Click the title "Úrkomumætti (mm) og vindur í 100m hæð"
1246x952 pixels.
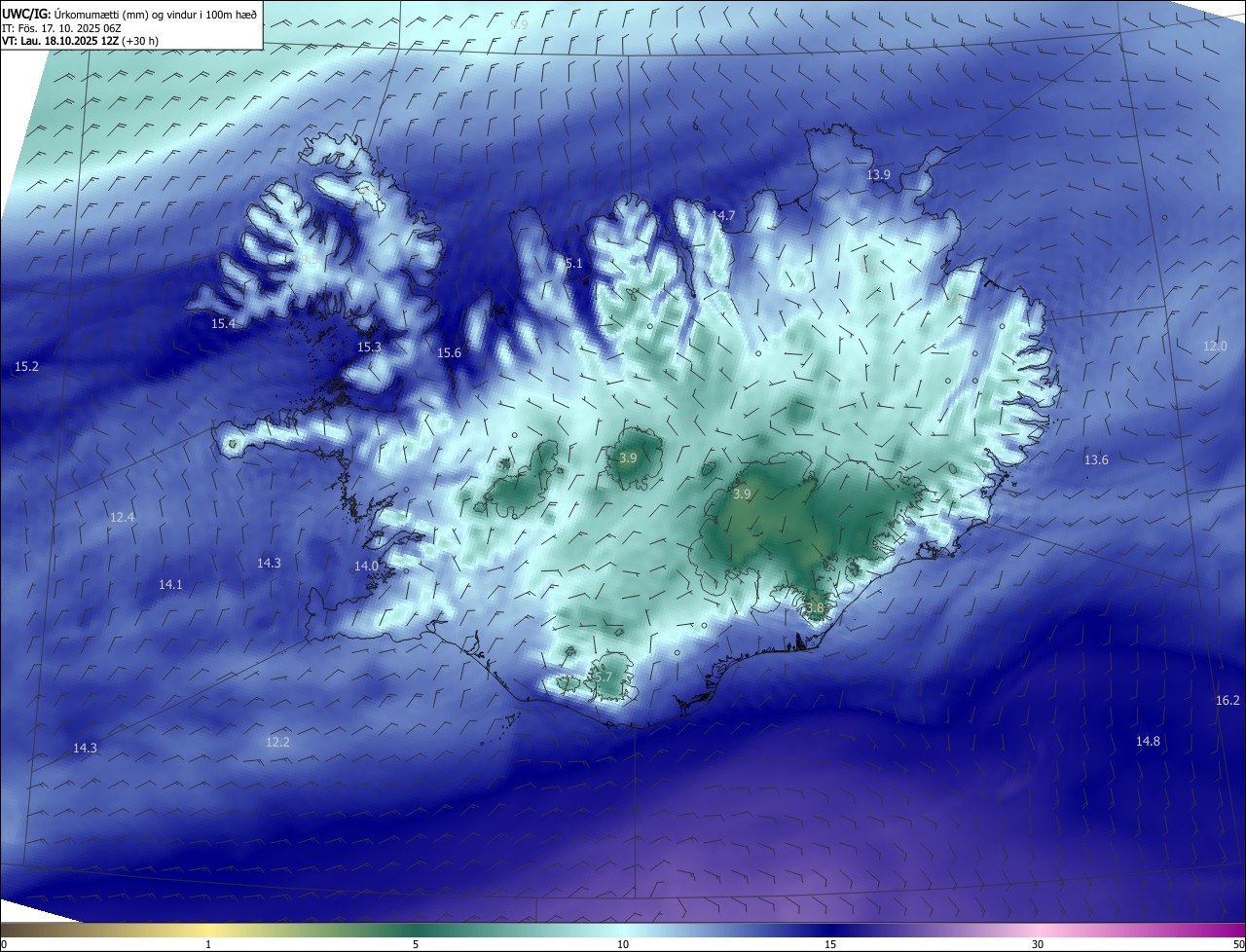click(156, 13)
